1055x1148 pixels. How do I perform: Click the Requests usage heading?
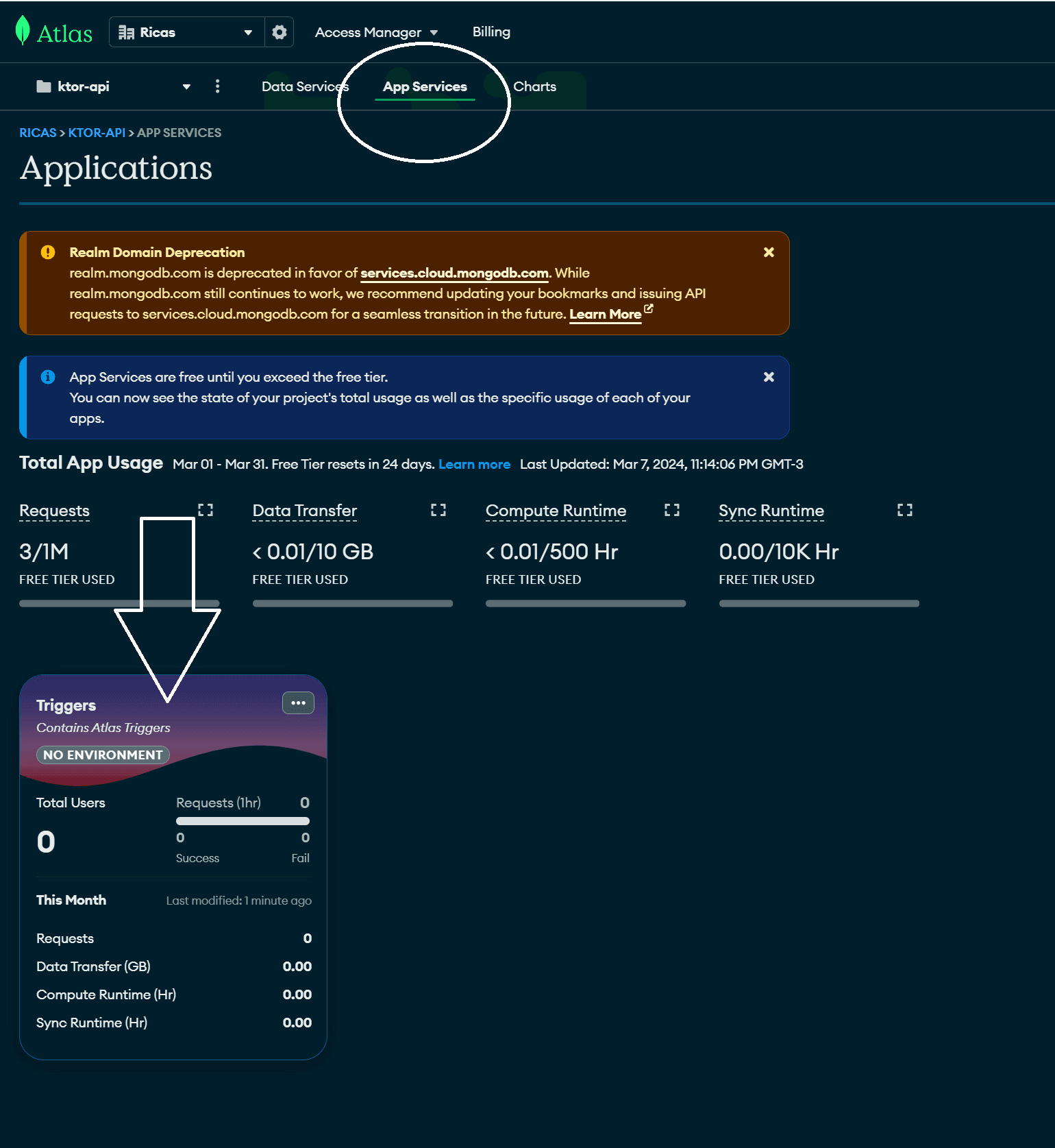[x=55, y=511]
